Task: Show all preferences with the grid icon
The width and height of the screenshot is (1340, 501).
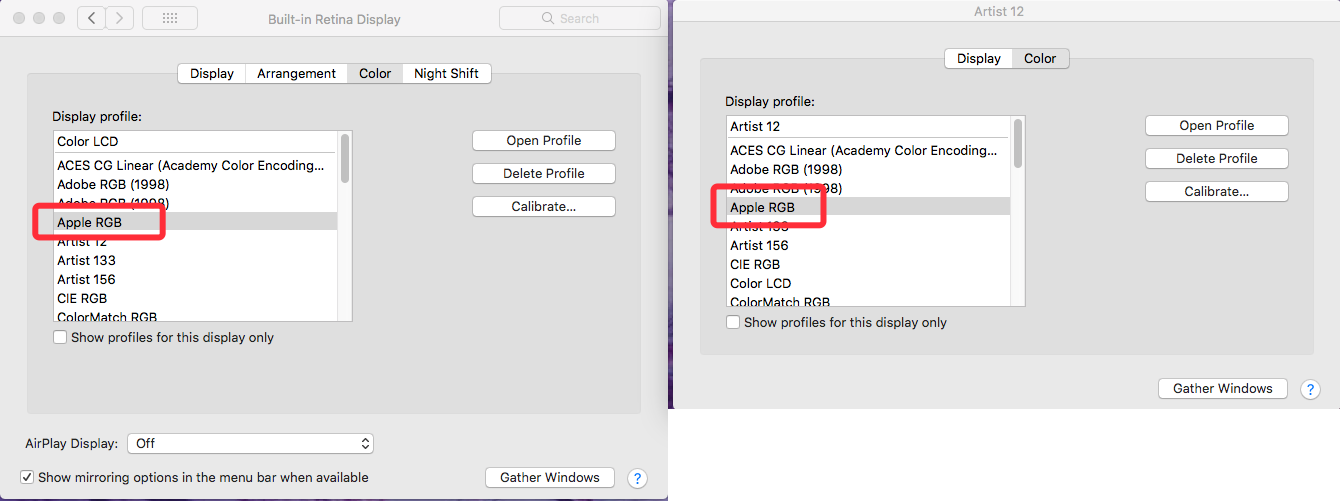Action: tap(170, 18)
